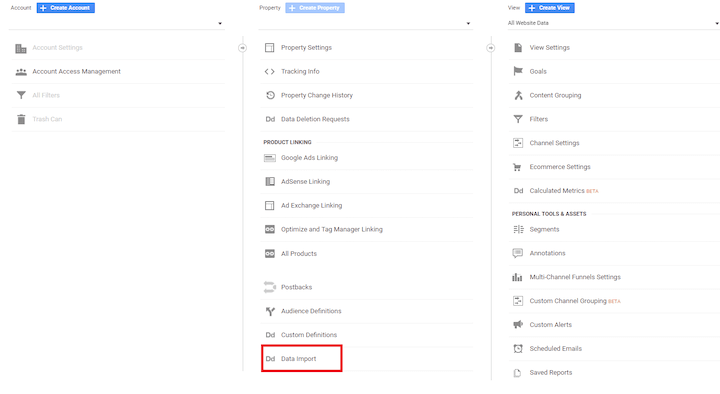
Task: Click the circular arrow between Property and View columns
Action: 491,48
